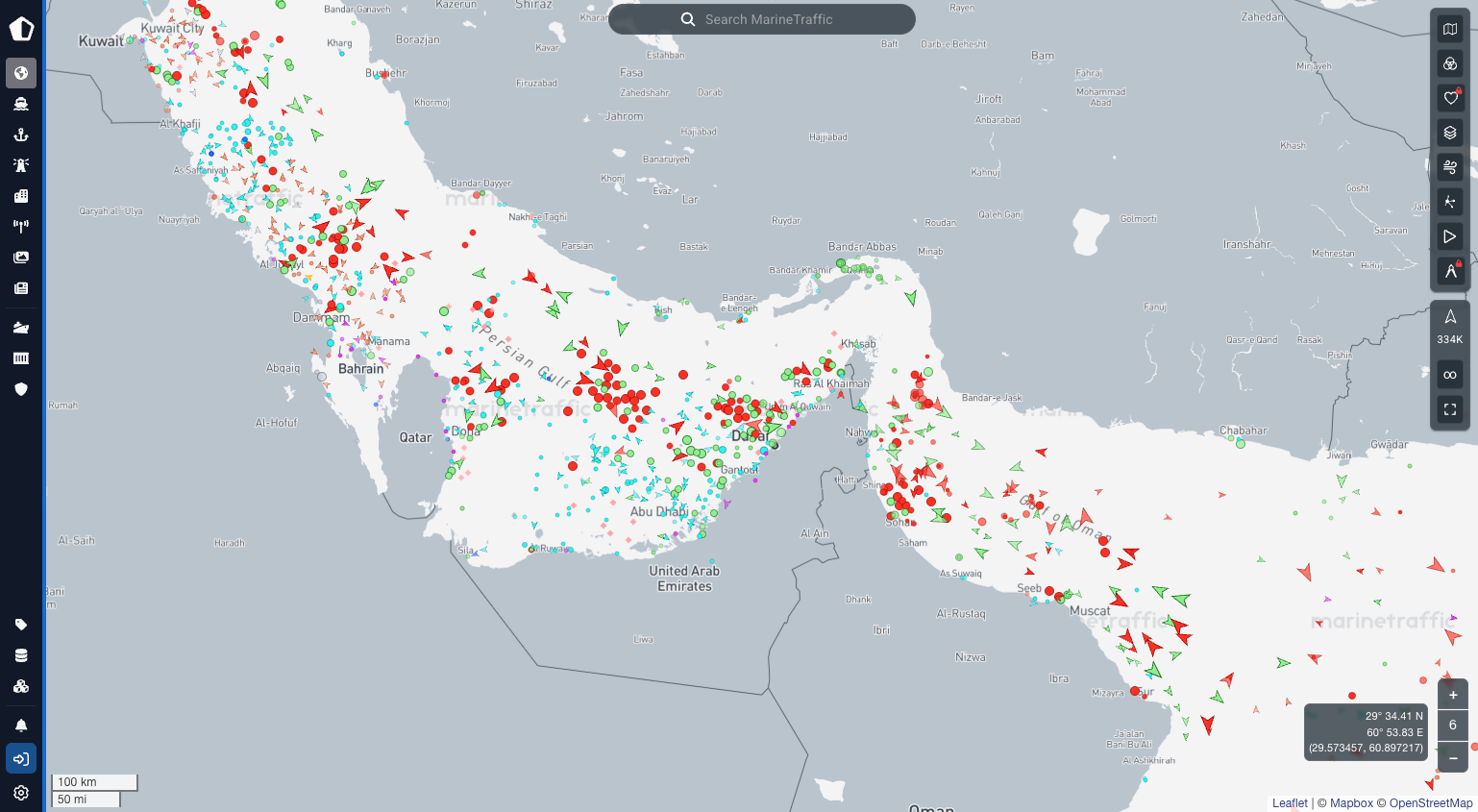Zoom in with the plus button
Viewport: 1478px width, 812px height.
coord(1453,695)
